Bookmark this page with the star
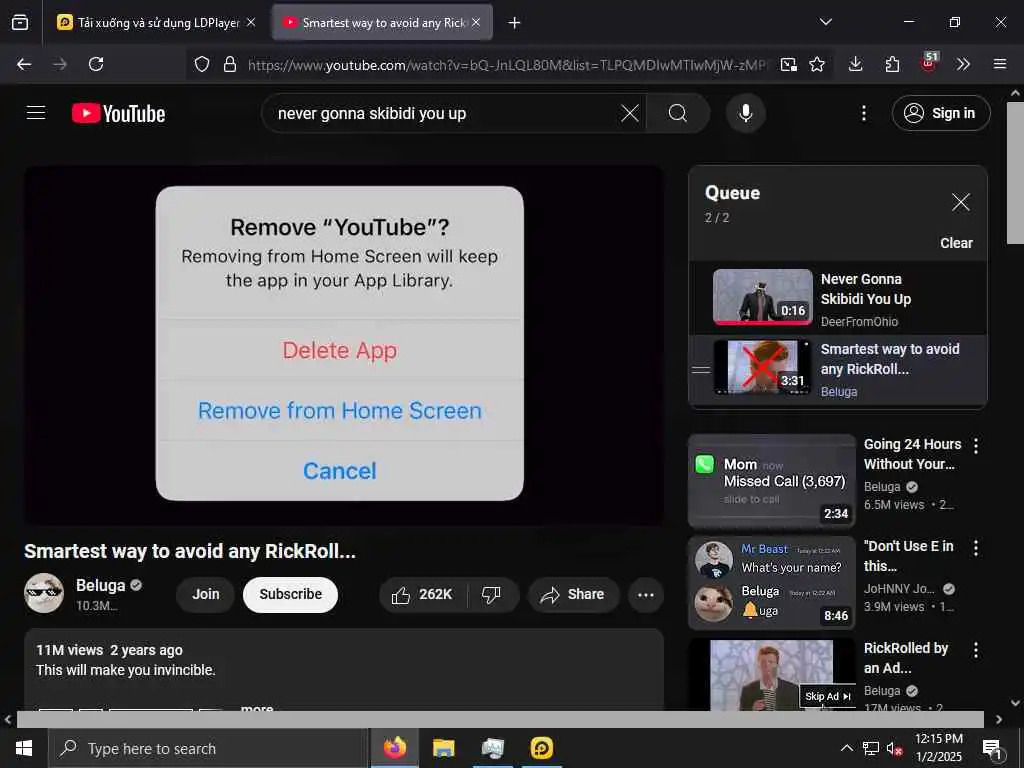1024x768 pixels. pos(817,64)
